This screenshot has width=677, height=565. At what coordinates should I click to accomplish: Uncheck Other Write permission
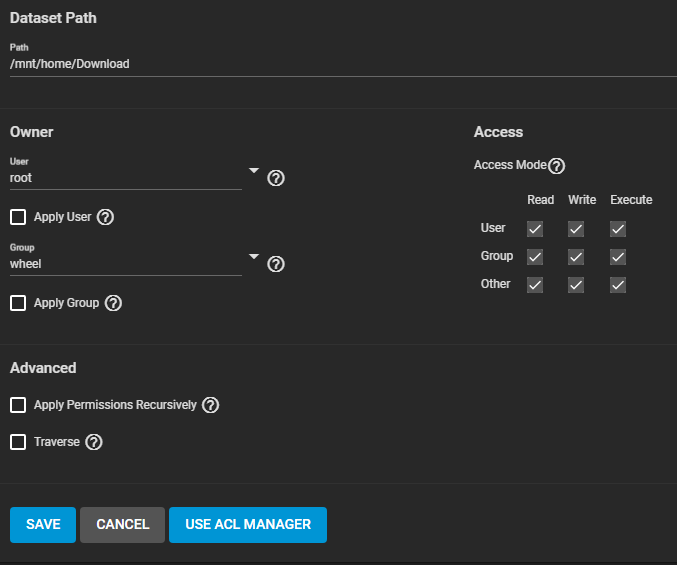[576, 285]
